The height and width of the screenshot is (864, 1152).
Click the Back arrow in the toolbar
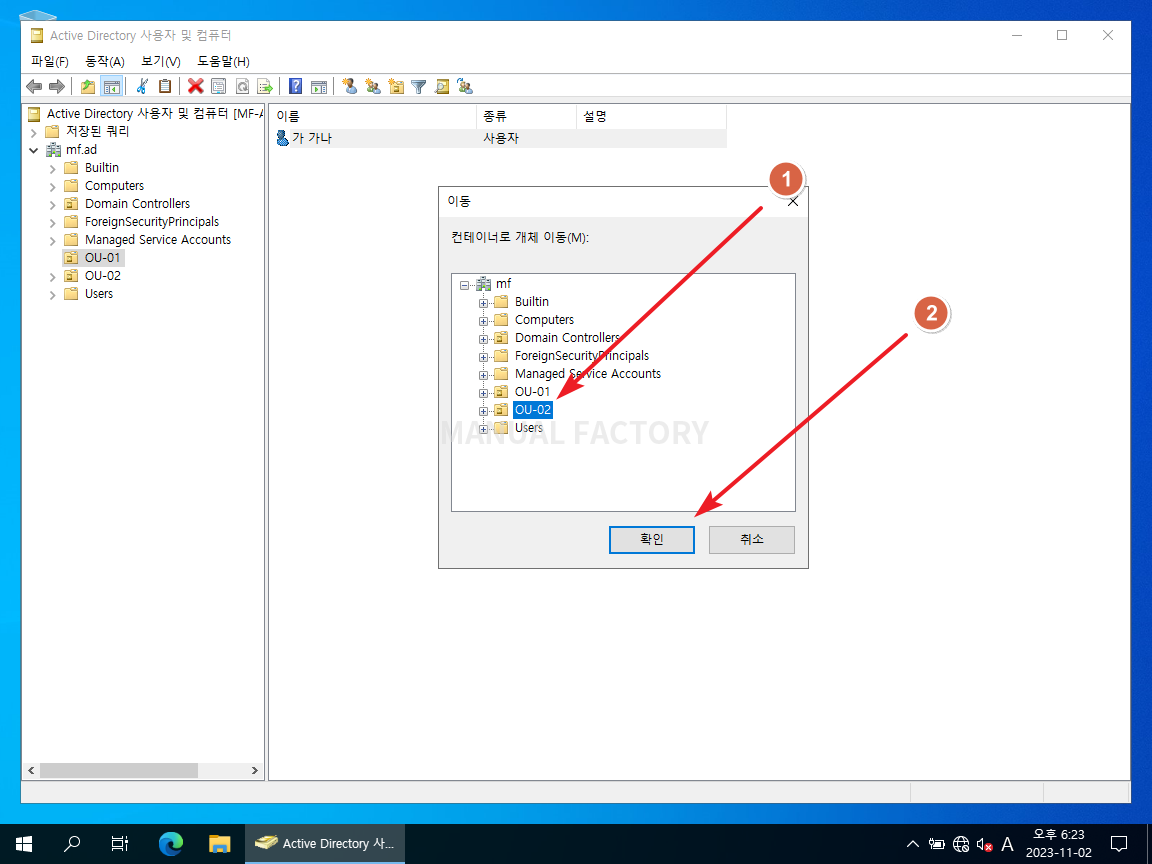(34, 87)
